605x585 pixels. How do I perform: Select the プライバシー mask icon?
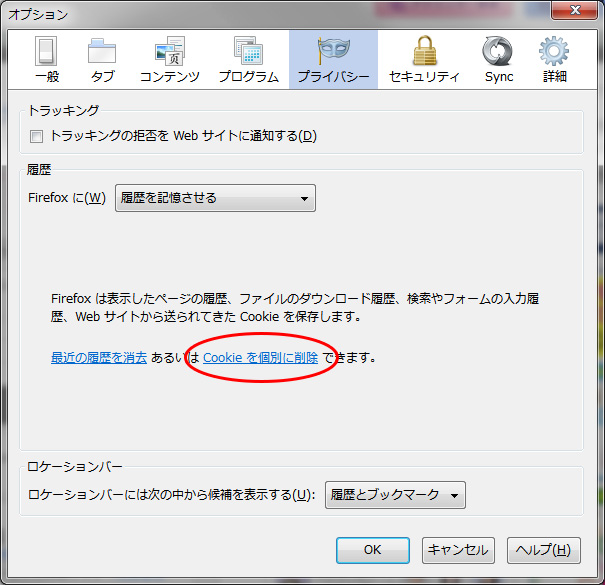pos(334,51)
